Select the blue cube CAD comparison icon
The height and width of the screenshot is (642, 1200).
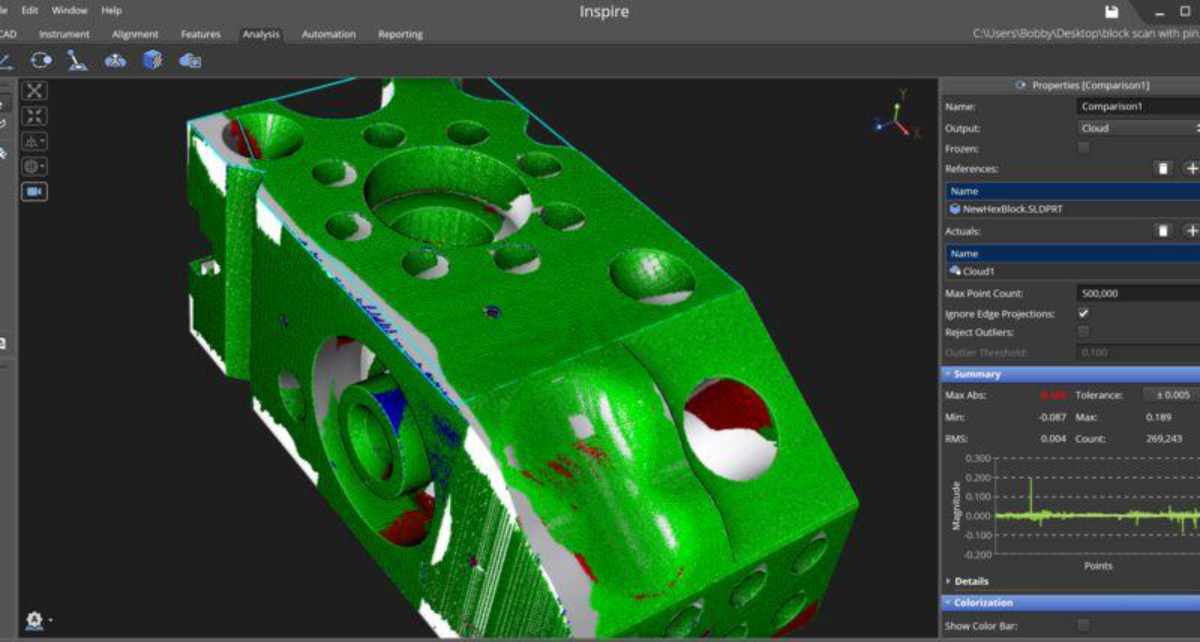(x=152, y=61)
